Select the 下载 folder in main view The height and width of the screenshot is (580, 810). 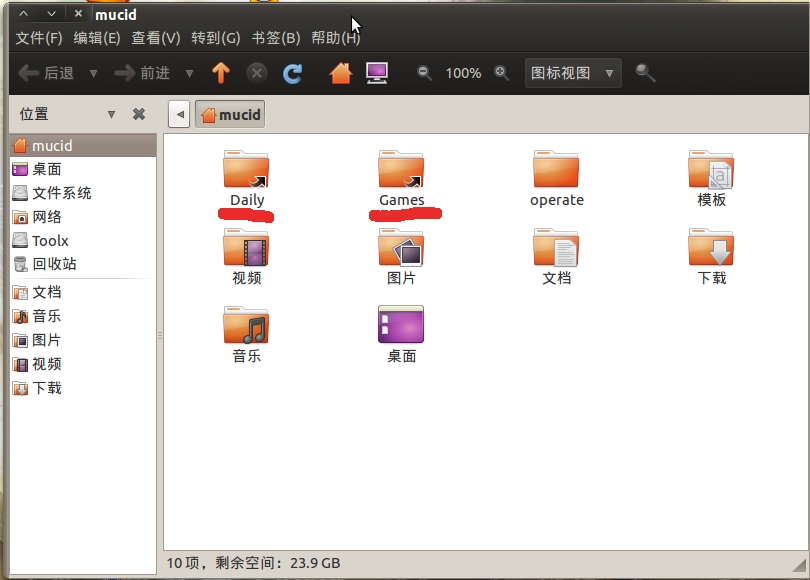point(711,256)
